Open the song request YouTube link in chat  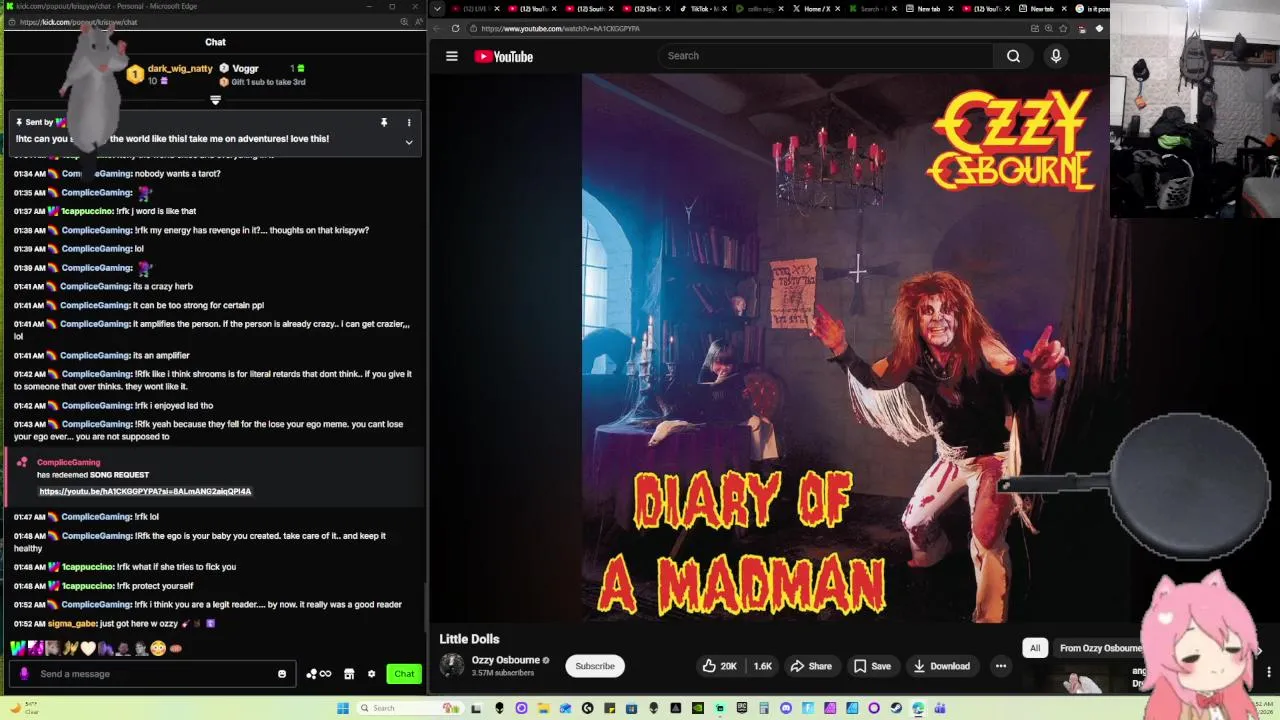tap(145, 491)
